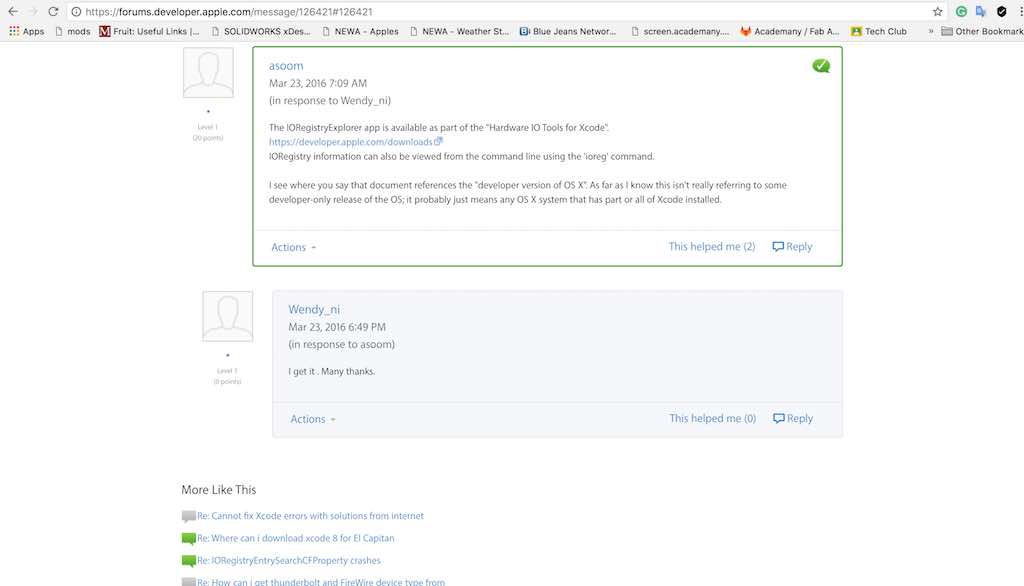Click 'More Like This' heading
This screenshot has height=586, width=1024.
point(219,490)
